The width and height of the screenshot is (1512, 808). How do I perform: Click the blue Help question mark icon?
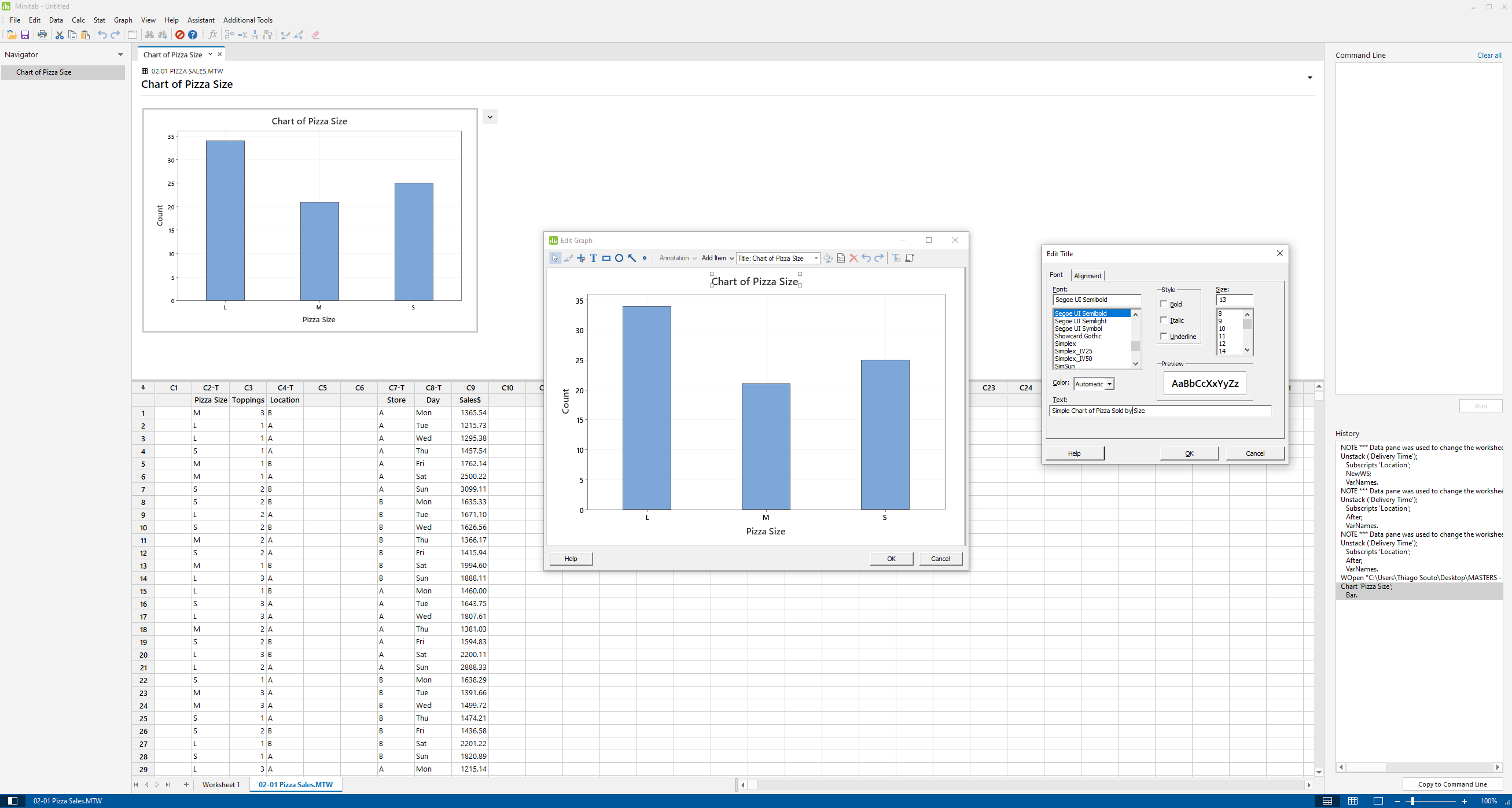pyautogui.click(x=193, y=35)
